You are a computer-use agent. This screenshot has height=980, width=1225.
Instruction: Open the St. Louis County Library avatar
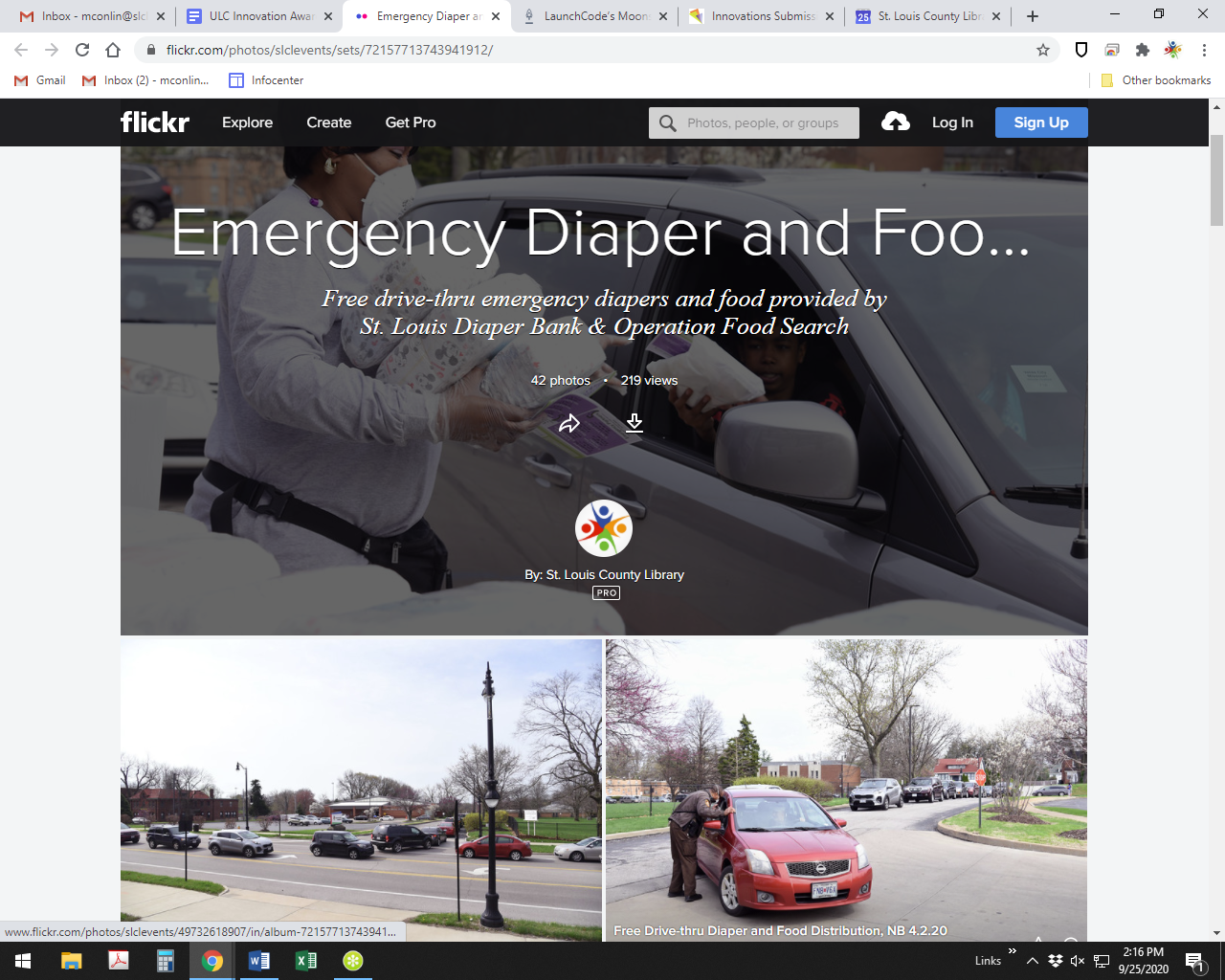click(604, 528)
